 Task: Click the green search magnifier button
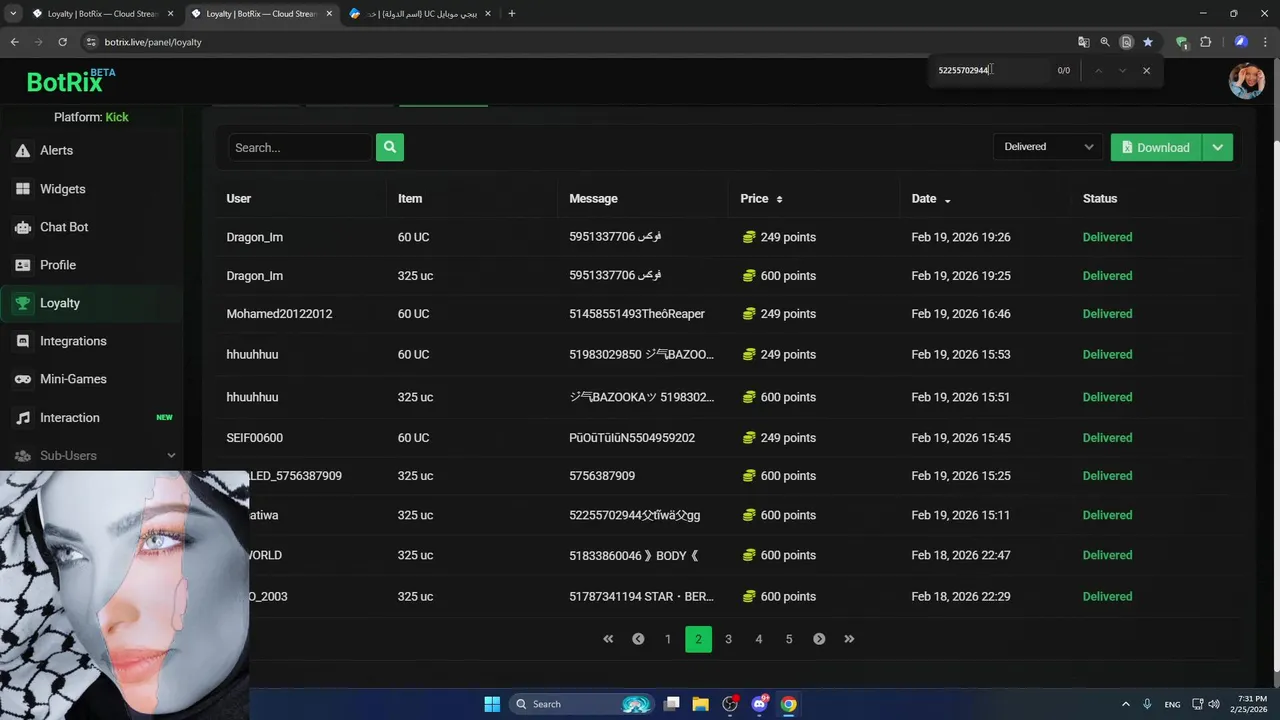(390, 147)
